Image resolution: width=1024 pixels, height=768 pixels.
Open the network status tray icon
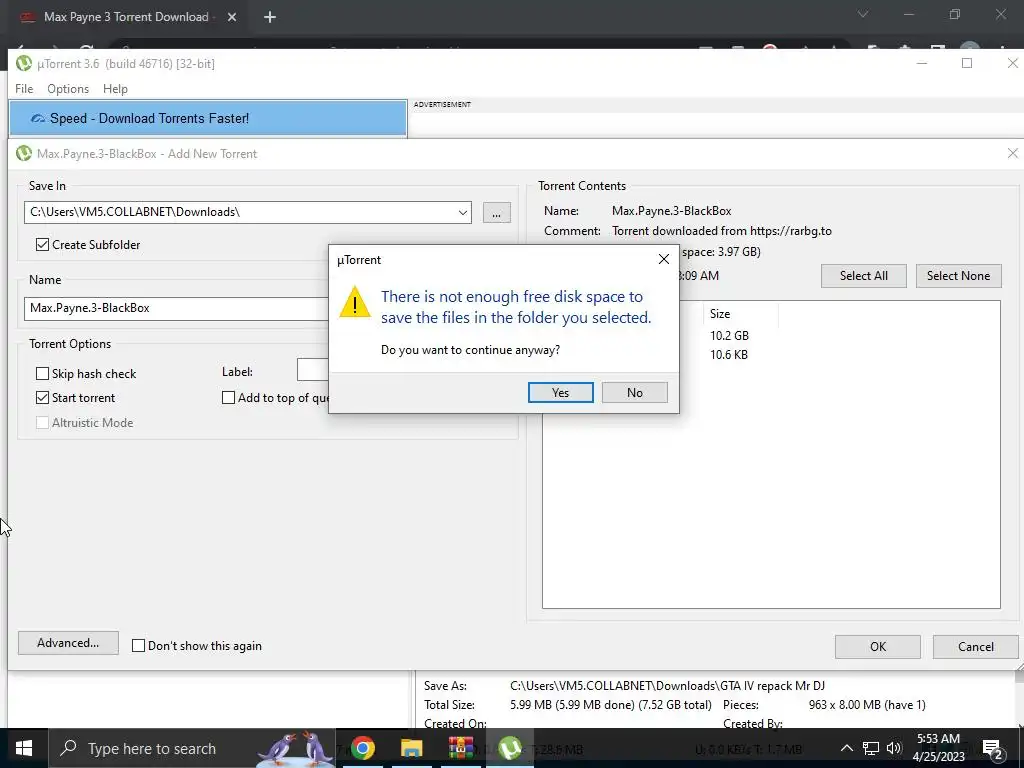click(x=871, y=748)
